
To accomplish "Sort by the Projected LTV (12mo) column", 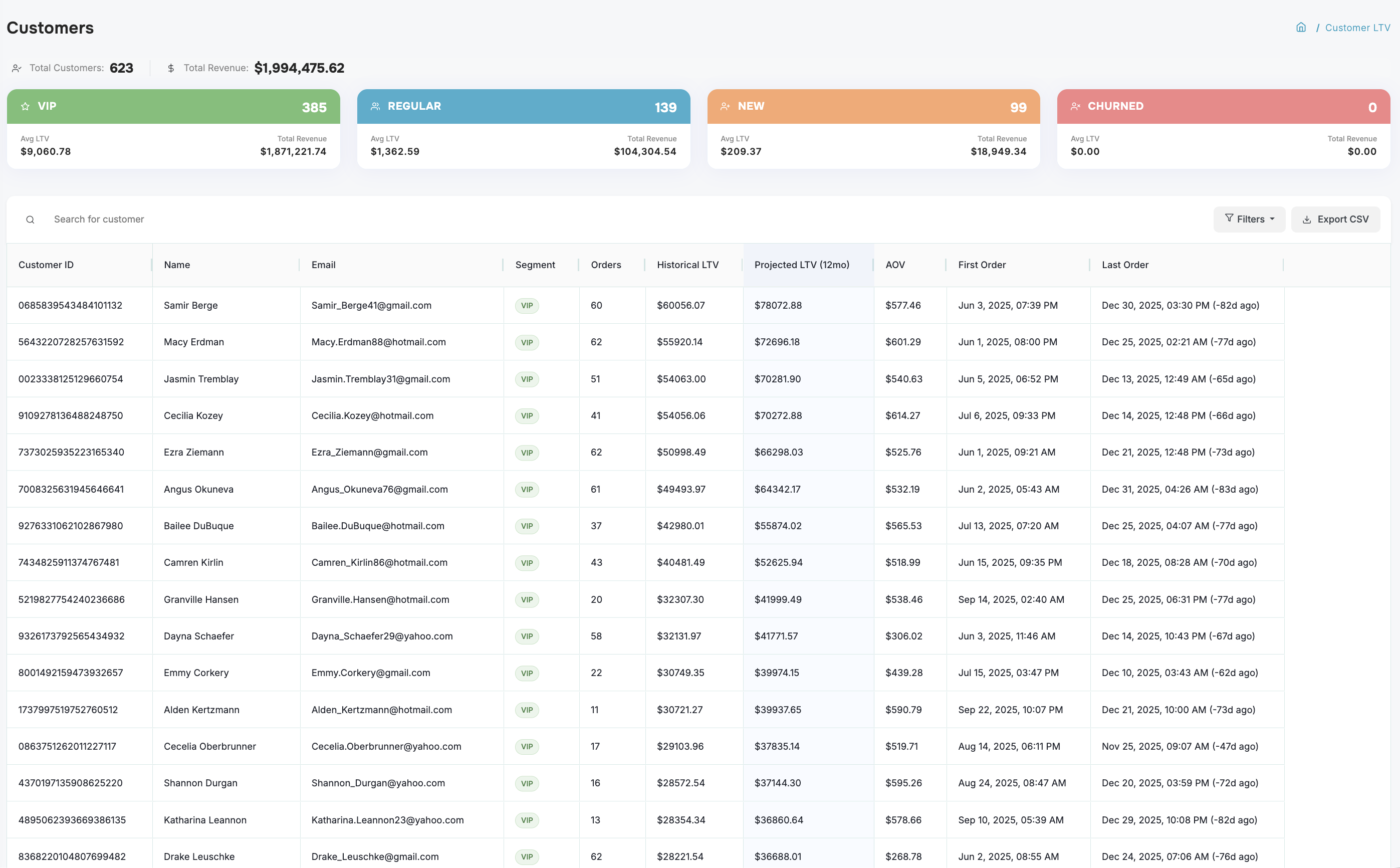I will tap(802, 265).
